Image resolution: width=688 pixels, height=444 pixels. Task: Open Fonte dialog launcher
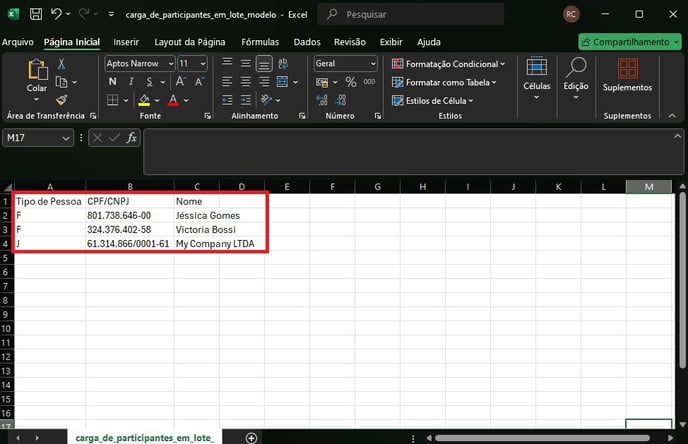(208, 116)
